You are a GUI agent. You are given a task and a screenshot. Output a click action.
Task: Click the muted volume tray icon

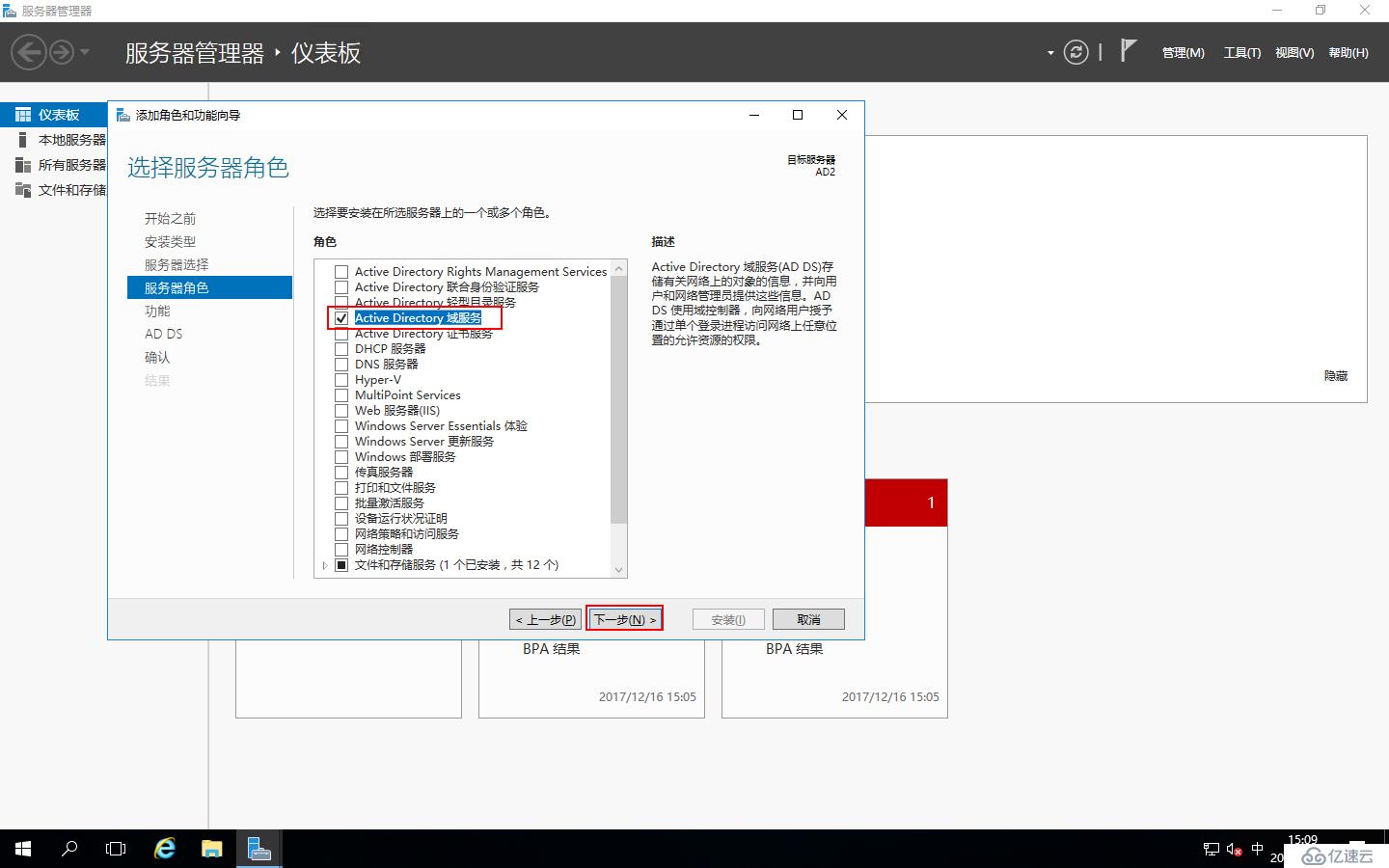pyautogui.click(x=1234, y=850)
